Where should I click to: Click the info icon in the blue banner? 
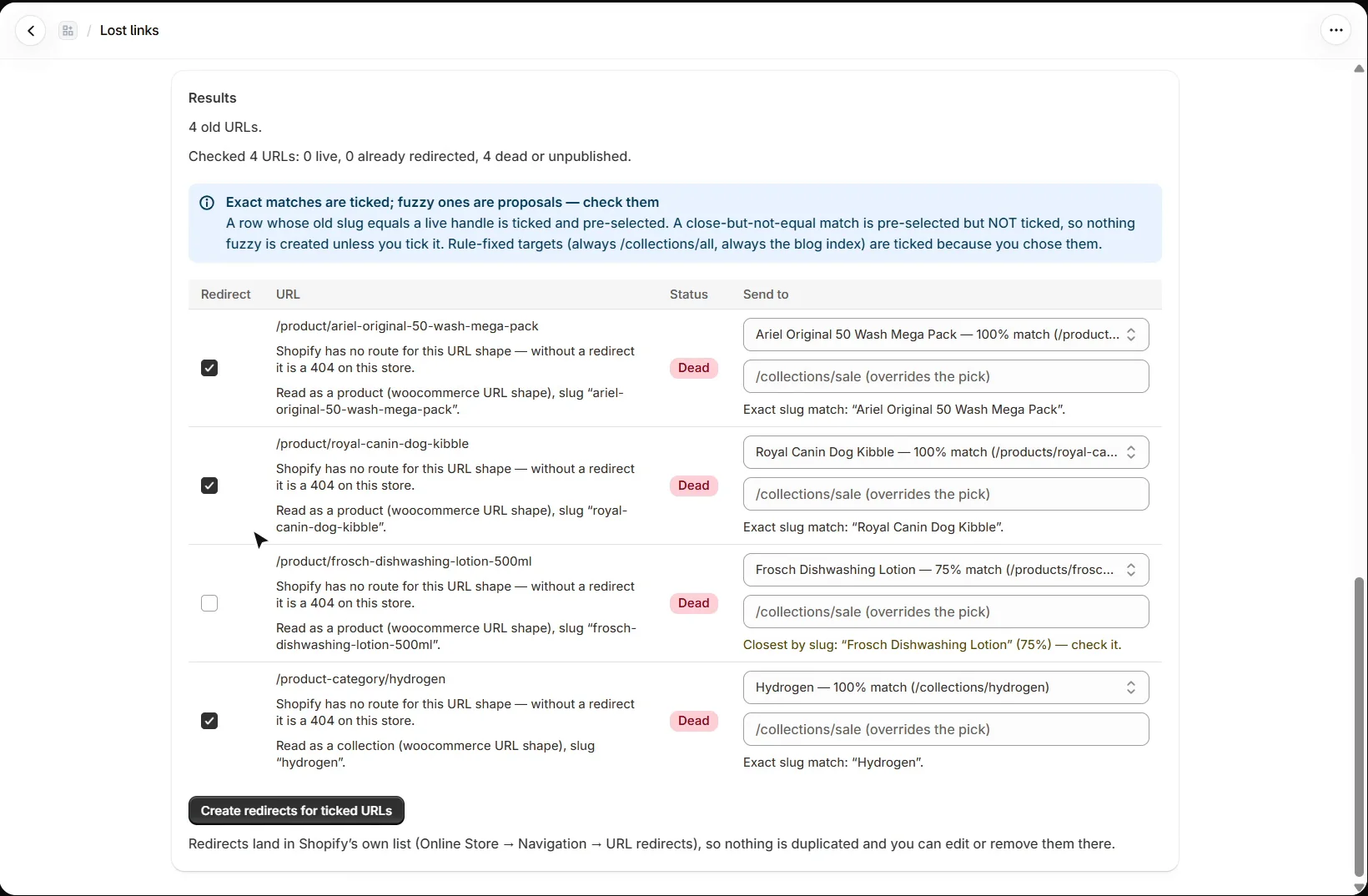[x=207, y=203]
